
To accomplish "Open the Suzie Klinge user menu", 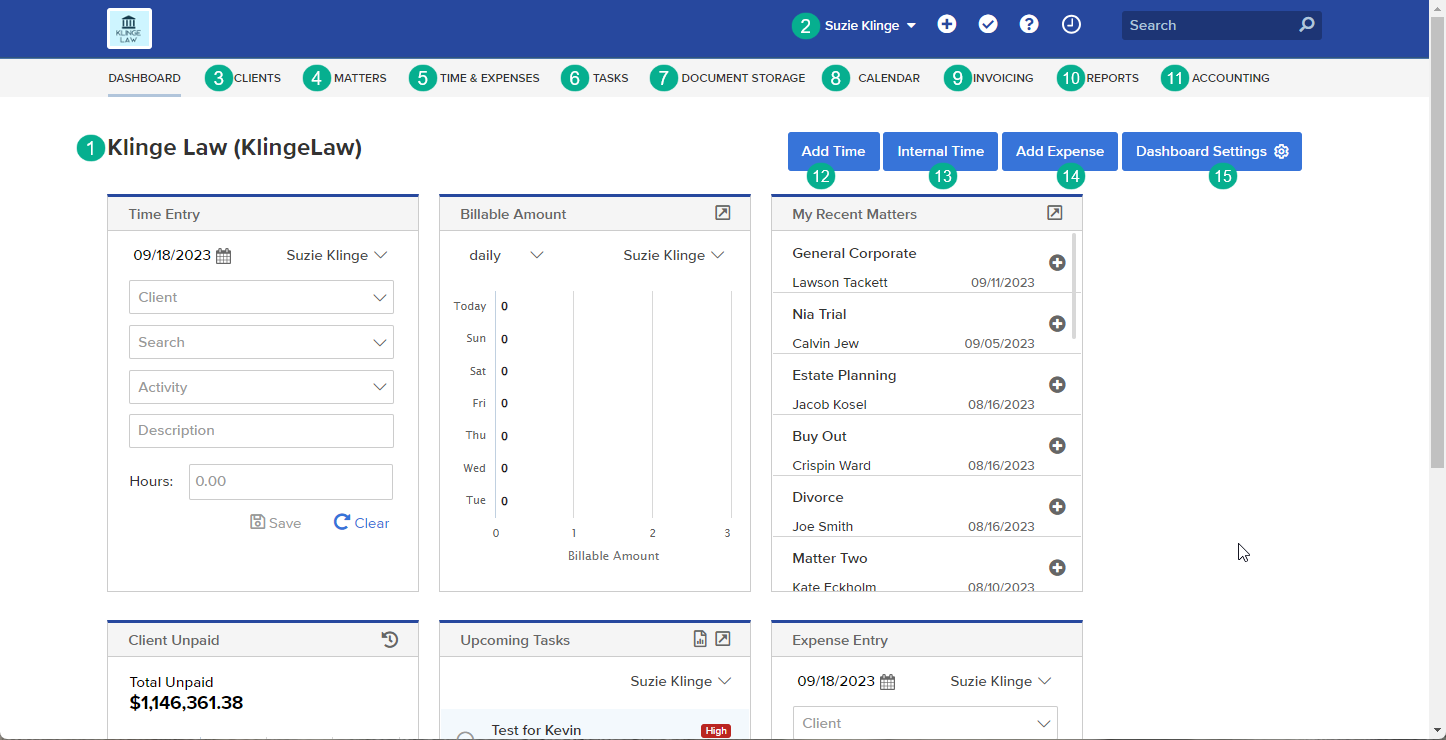I will point(870,26).
